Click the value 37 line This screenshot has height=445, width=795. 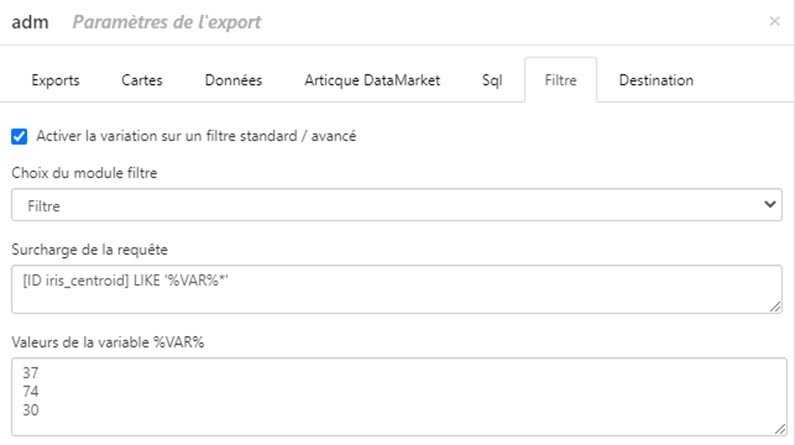[x=30, y=373]
